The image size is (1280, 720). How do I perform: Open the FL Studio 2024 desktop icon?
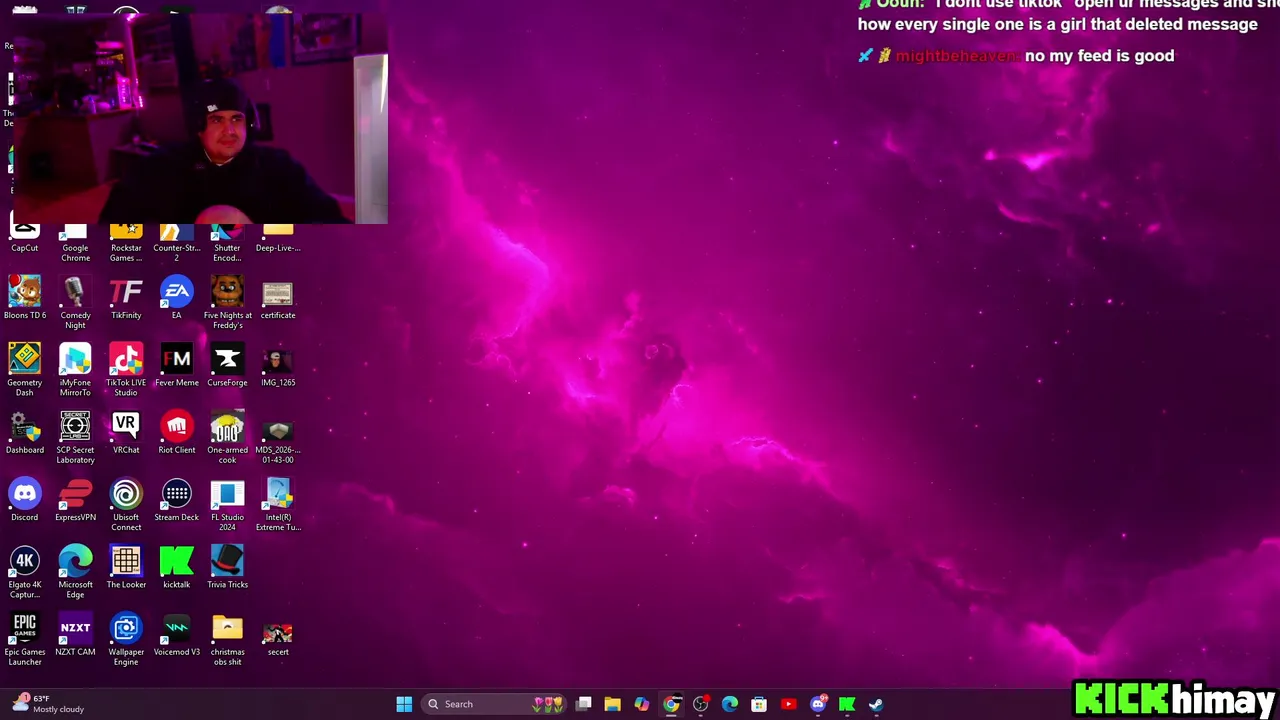pyautogui.click(x=227, y=505)
